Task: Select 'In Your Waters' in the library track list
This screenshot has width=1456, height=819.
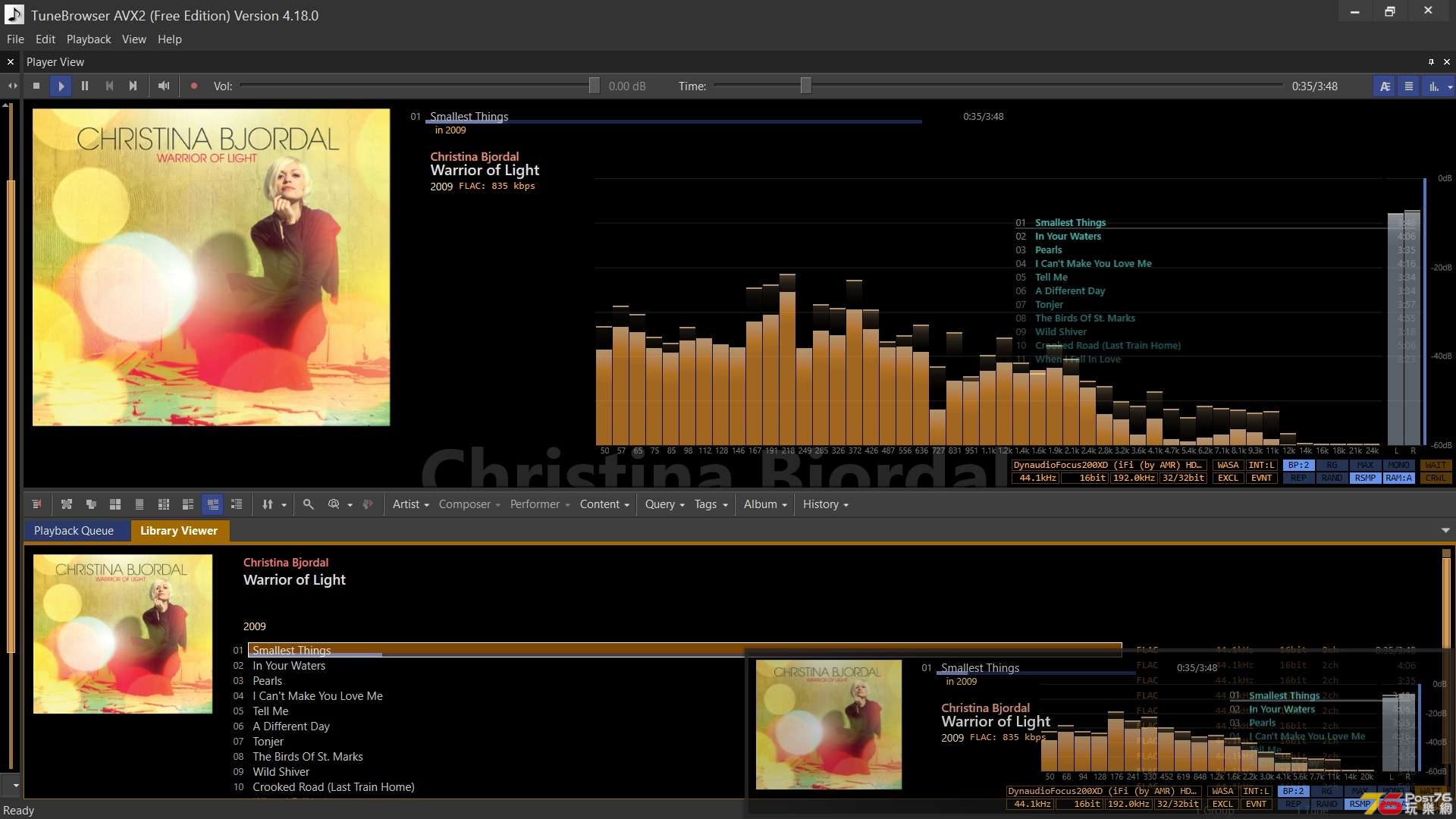Action: point(289,666)
